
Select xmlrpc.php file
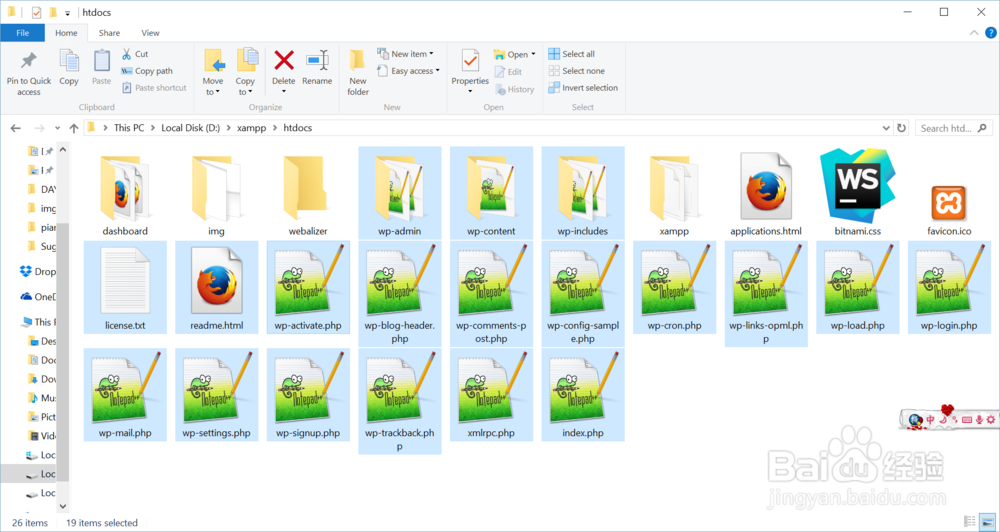491,394
